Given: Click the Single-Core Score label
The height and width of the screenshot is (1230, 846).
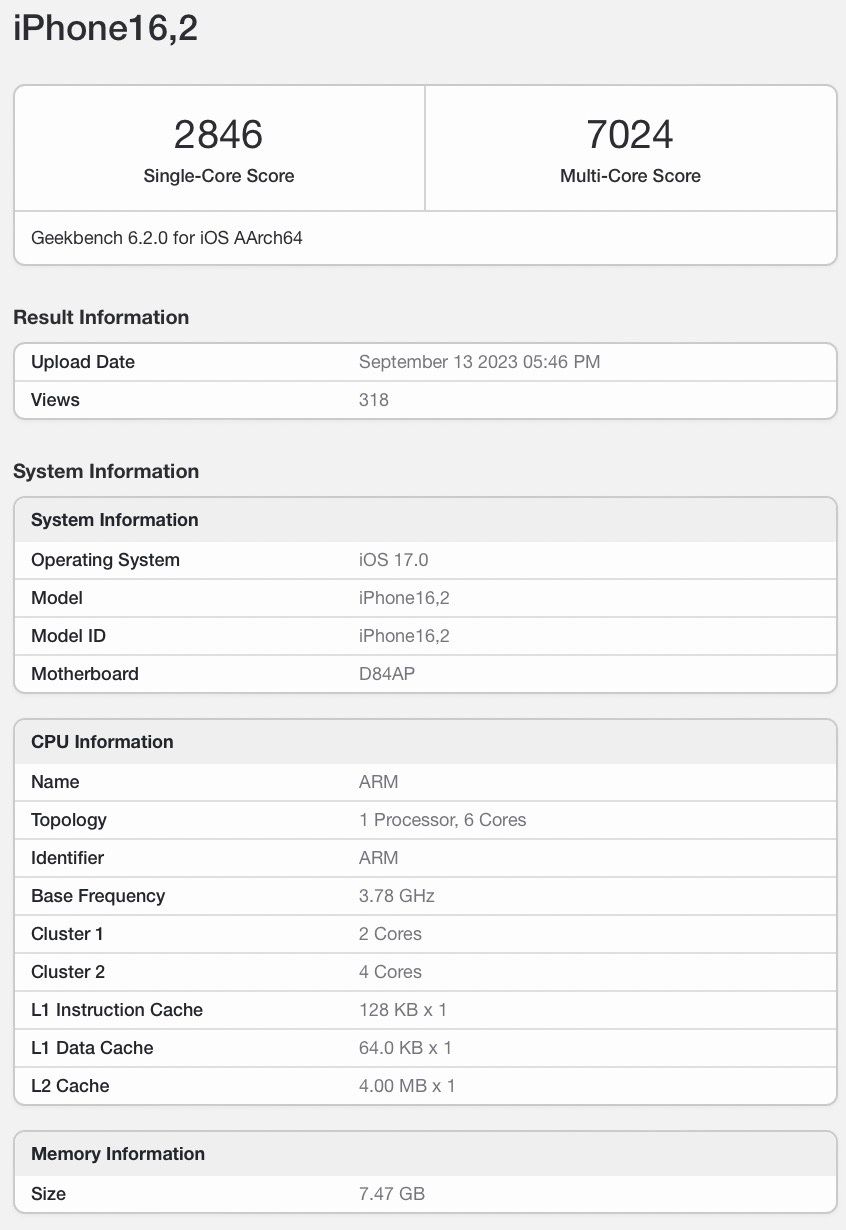Looking at the screenshot, I should (x=219, y=176).
